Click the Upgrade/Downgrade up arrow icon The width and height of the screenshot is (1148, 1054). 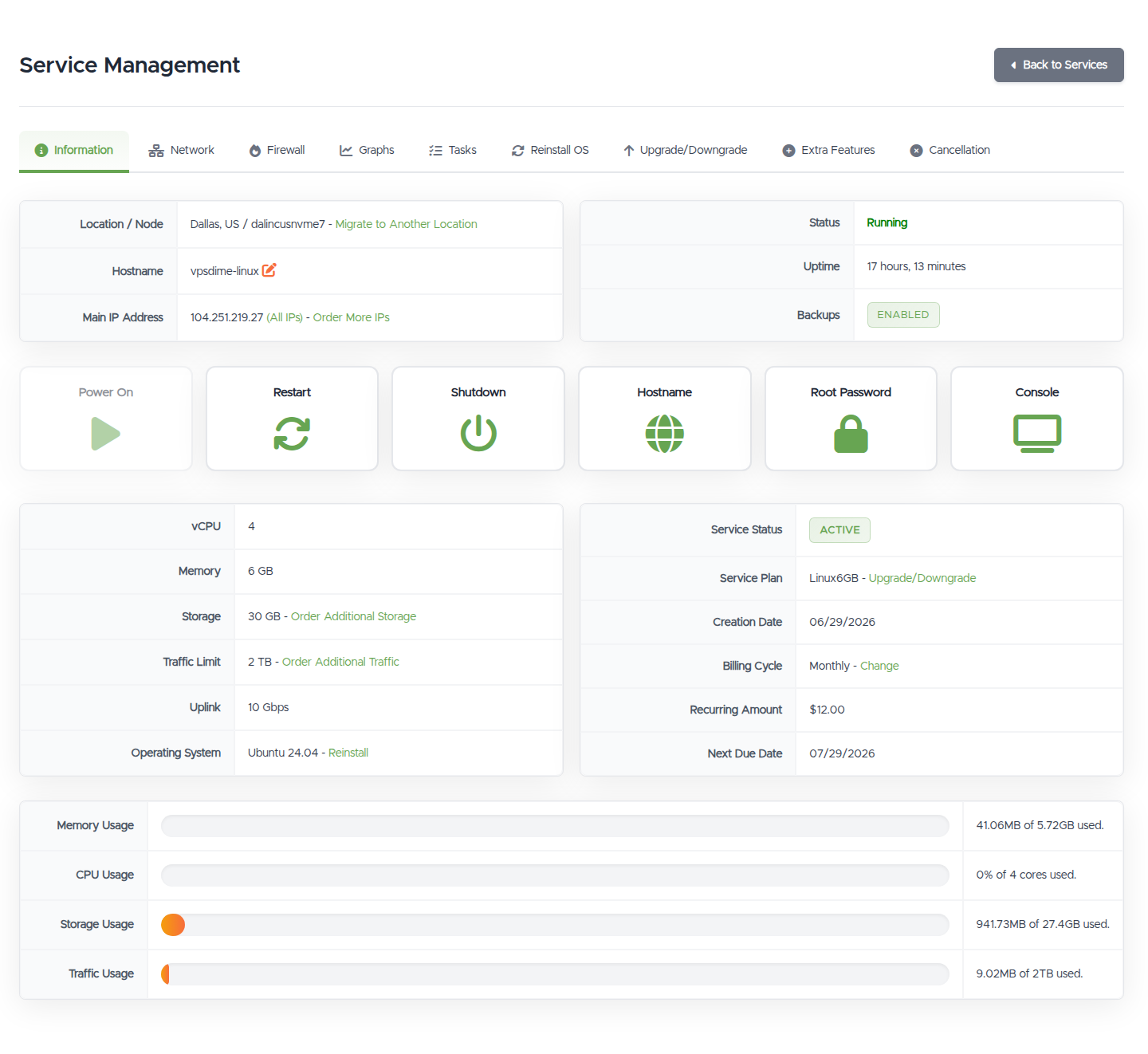629,151
